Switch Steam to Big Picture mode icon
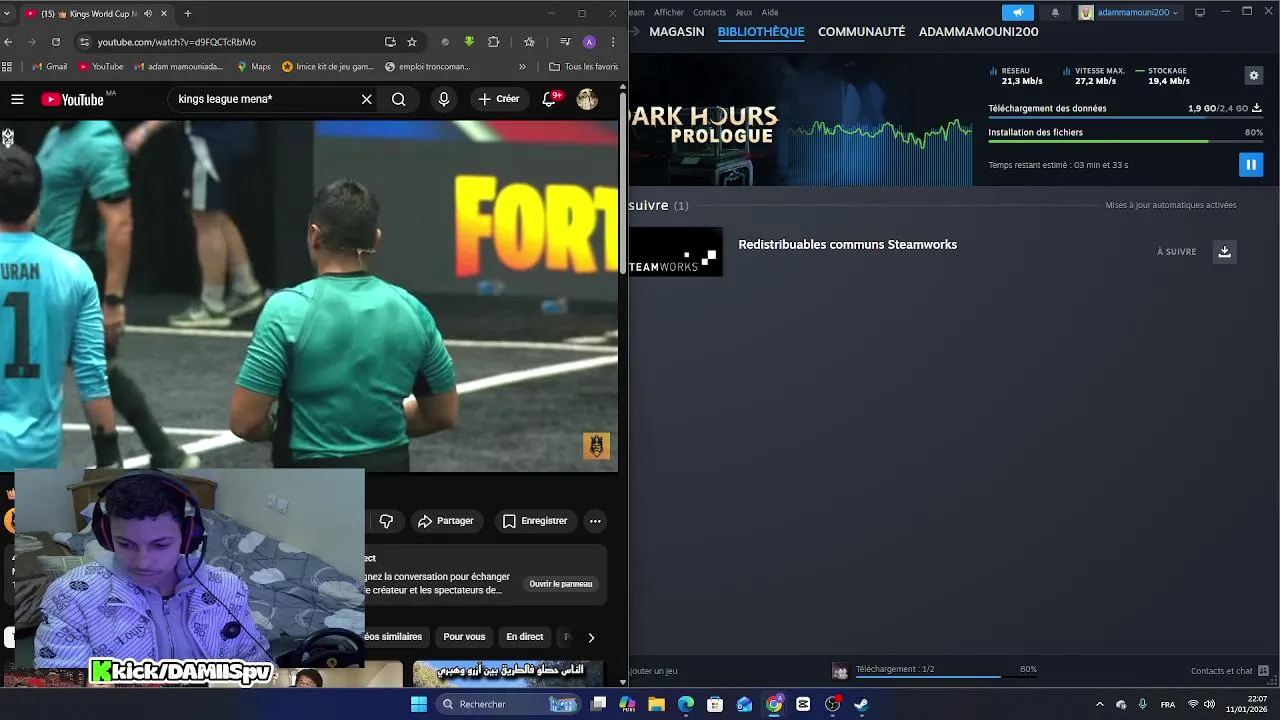This screenshot has height=720, width=1280. point(1200,12)
